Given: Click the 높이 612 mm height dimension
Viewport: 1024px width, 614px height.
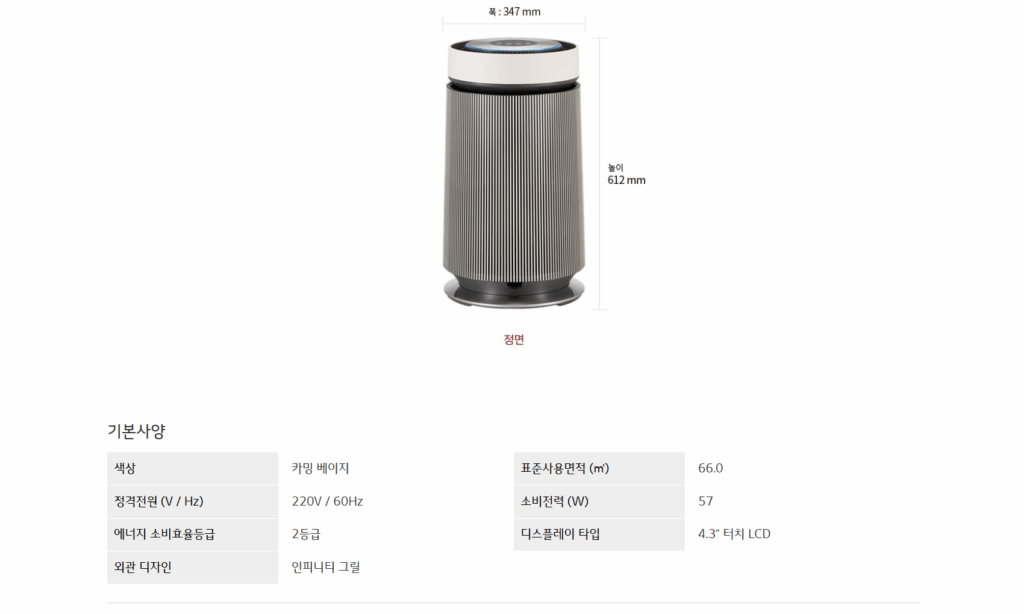Looking at the screenshot, I should (x=626, y=174).
